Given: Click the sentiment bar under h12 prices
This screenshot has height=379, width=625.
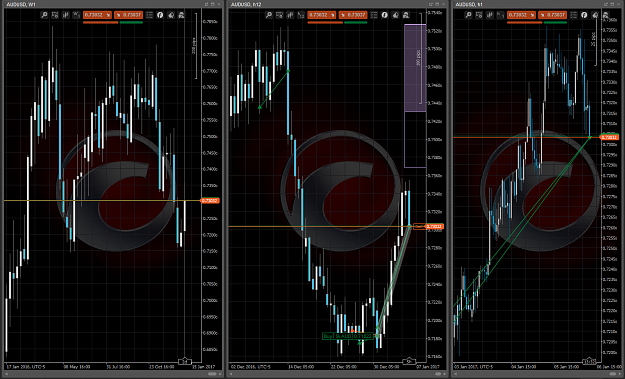Looking at the screenshot, I should click(x=337, y=23).
